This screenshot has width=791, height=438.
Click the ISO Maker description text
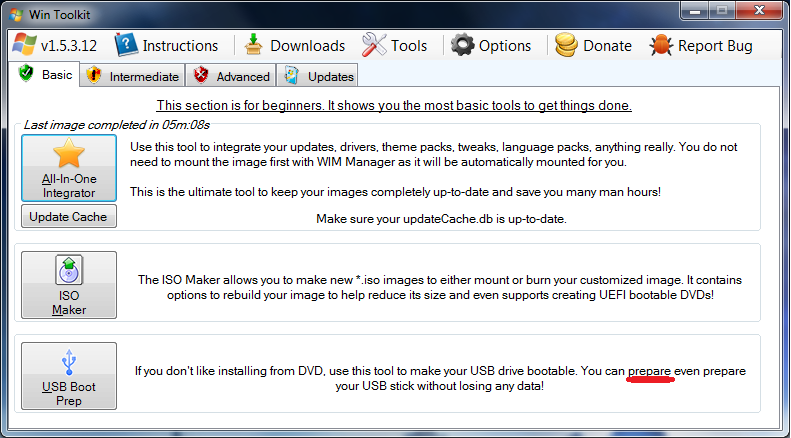(x=440, y=287)
